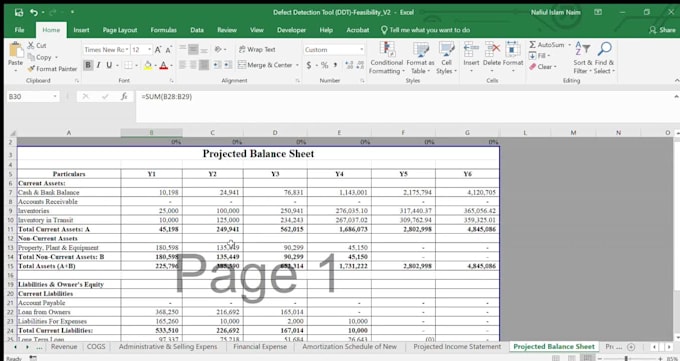Viewport: 680px width, 361px height.
Task: Click the Copy icon
Action: click(31, 57)
